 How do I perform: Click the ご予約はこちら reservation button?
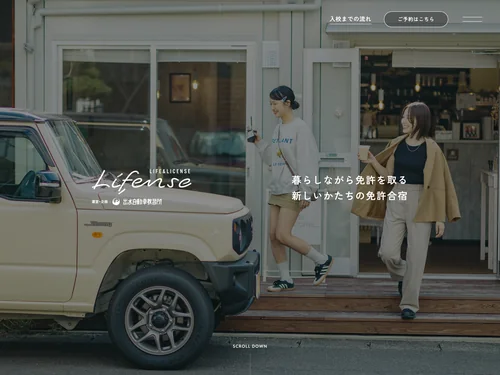[416, 19]
